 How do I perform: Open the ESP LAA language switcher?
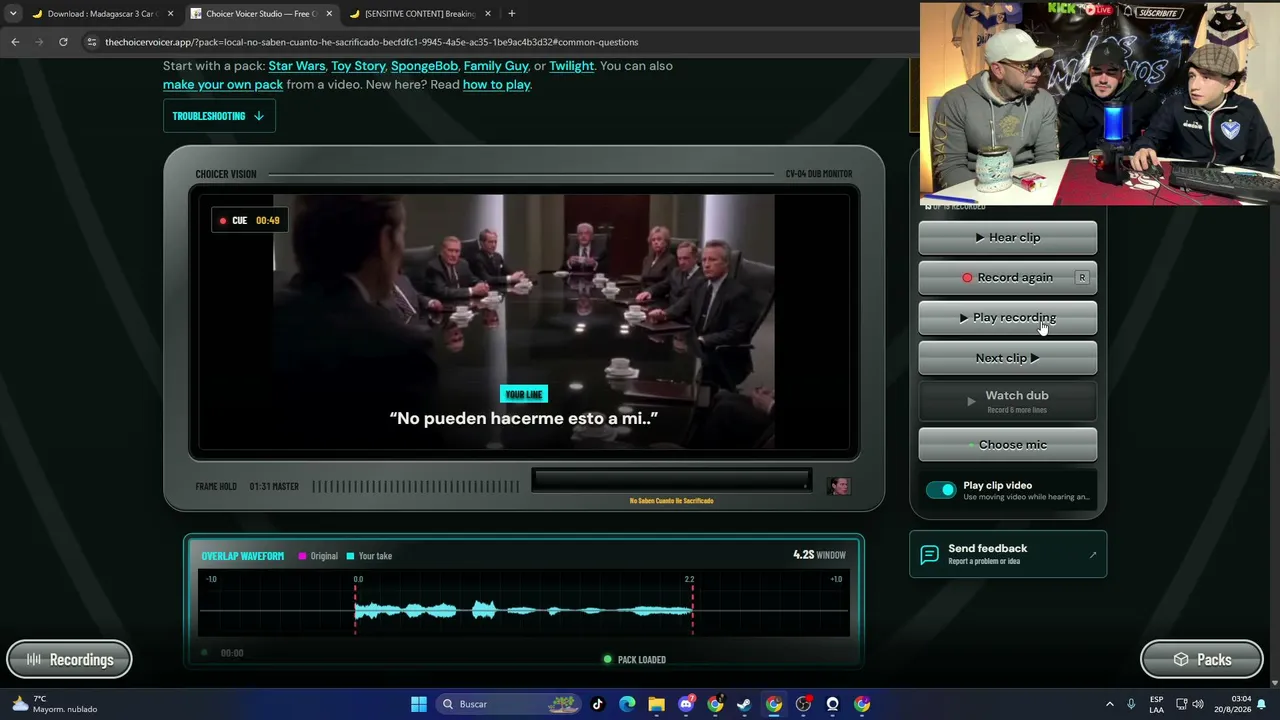[1156, 704]
